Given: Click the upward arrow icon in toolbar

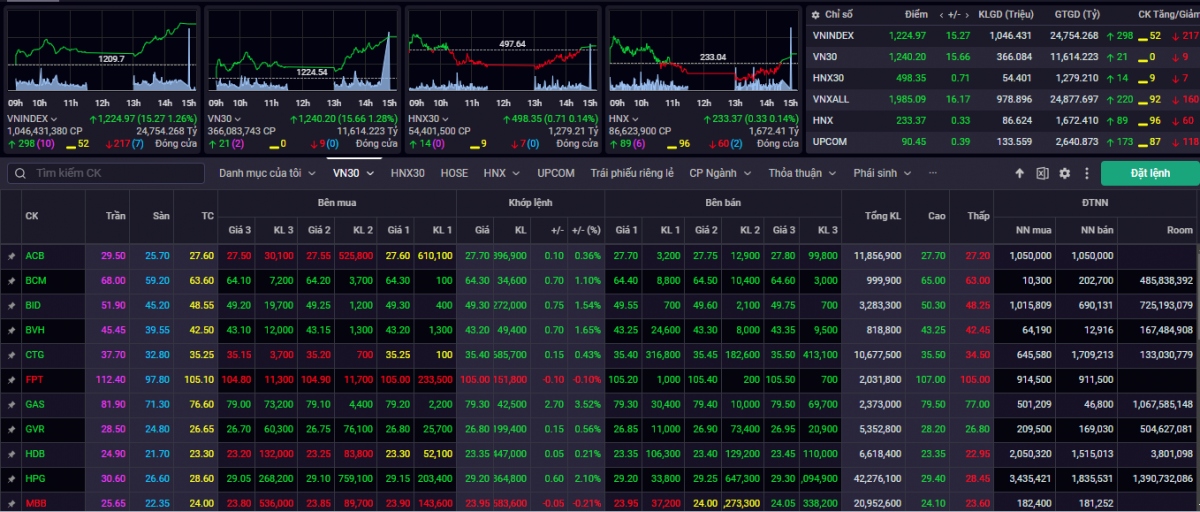Looking at the screenshot, I should click(x=1019, y=173).
